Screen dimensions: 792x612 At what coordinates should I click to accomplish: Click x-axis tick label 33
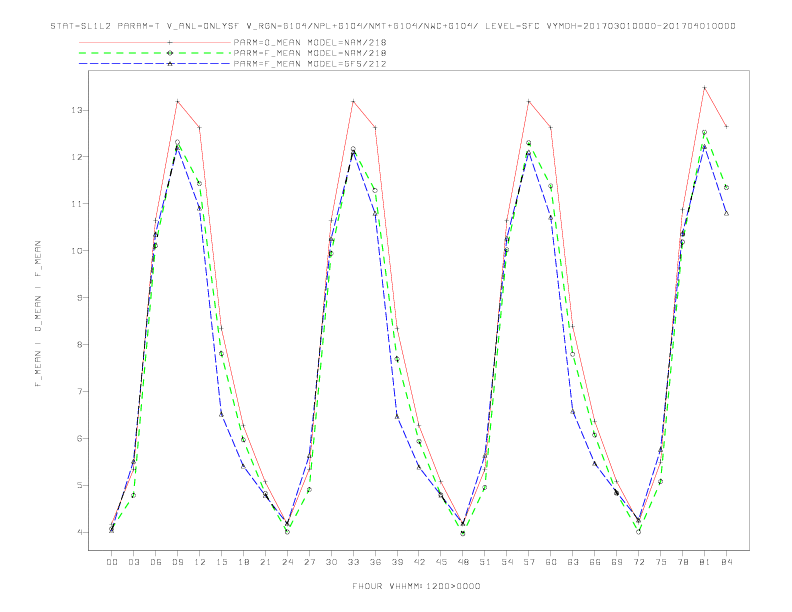click(353, 562)
